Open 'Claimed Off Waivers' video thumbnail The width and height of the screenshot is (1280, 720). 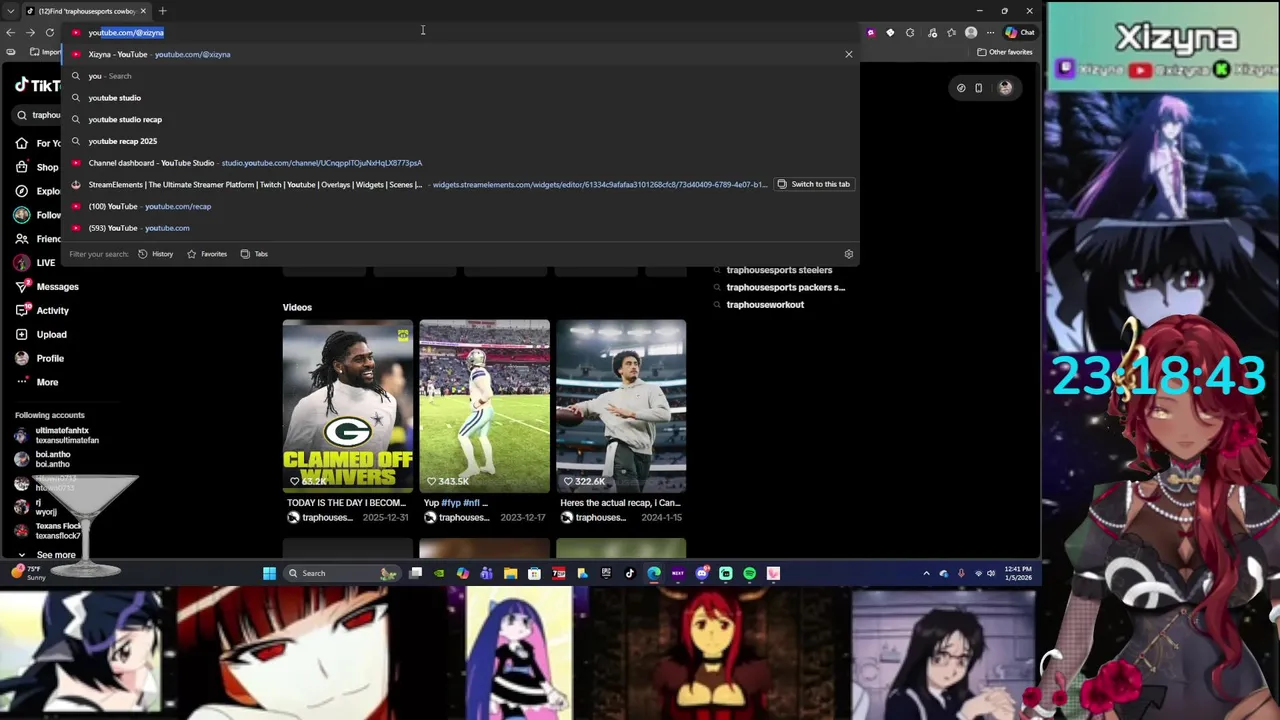click(347, 407)
